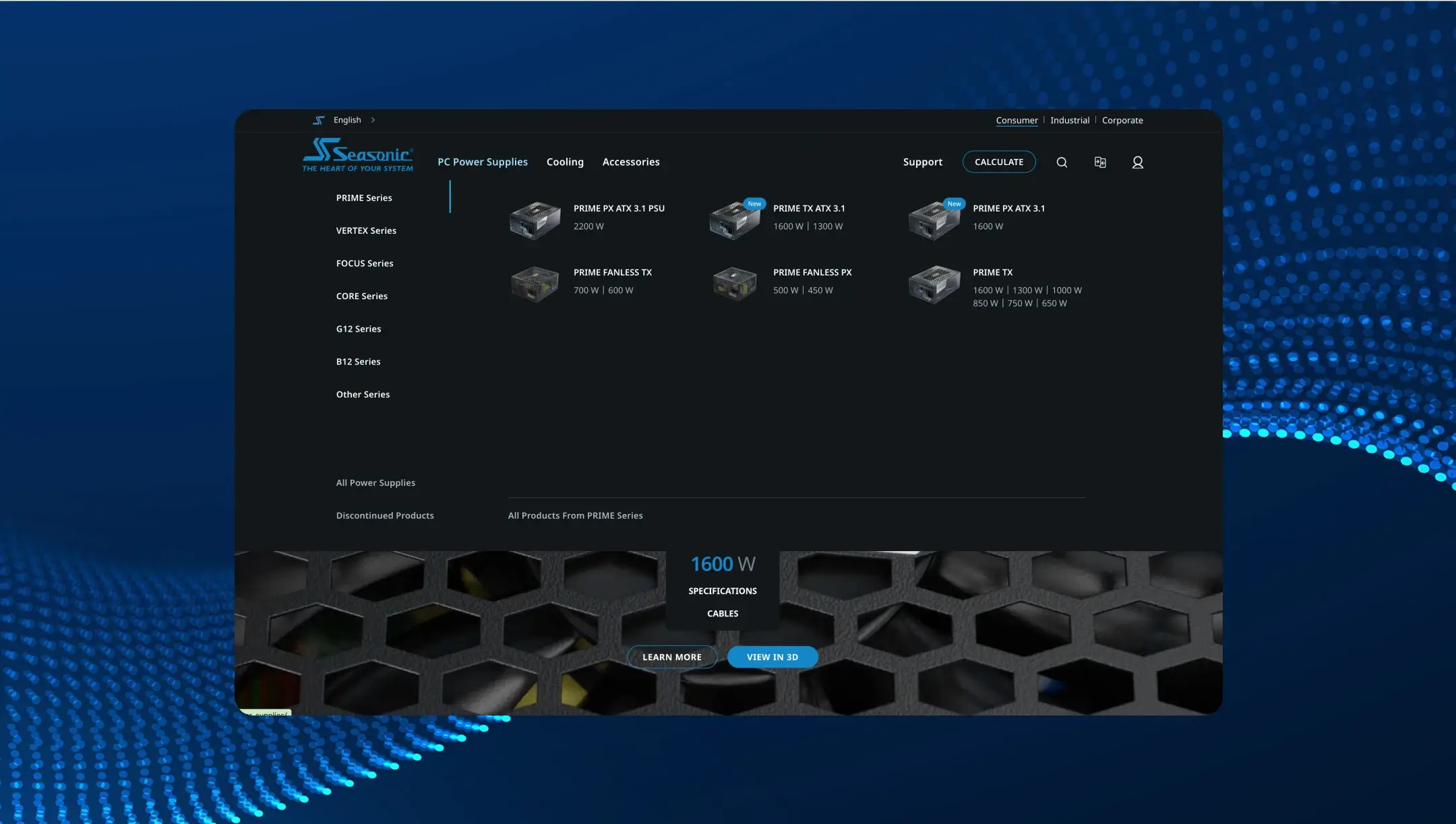Select FOCUS Series in sidebar
The height and width of the screenshot is (824, 1456).
(x=365, y=263)
